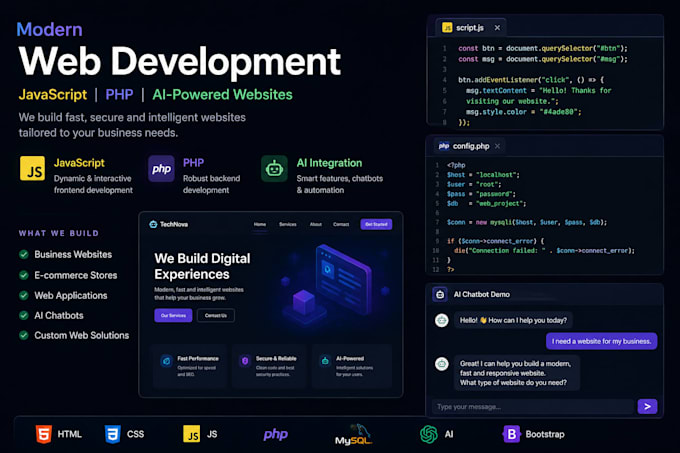Send the chatbot message with arrow button

click(647, 407)
